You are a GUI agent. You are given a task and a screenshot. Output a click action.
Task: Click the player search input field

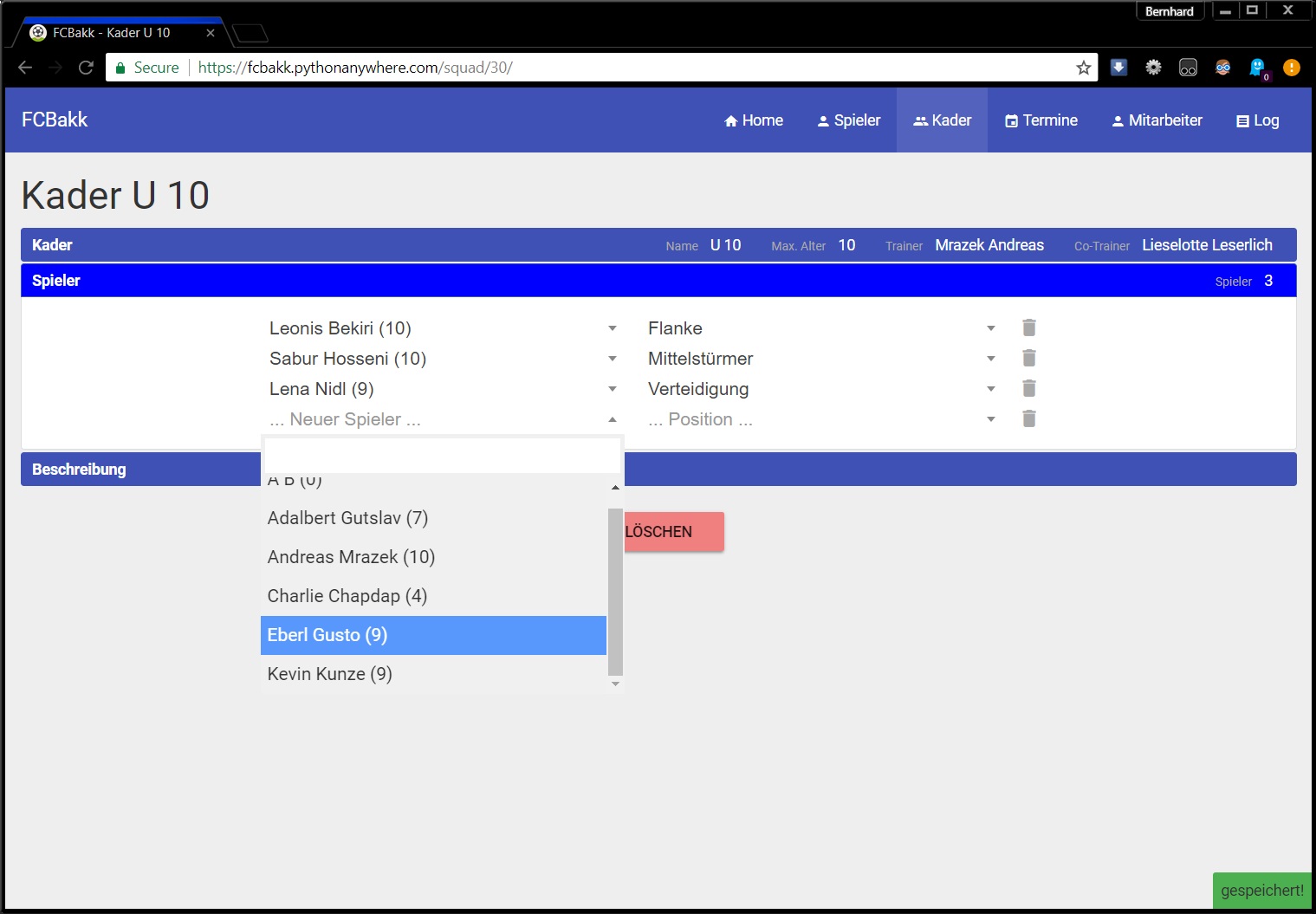[x=442, y=456]
